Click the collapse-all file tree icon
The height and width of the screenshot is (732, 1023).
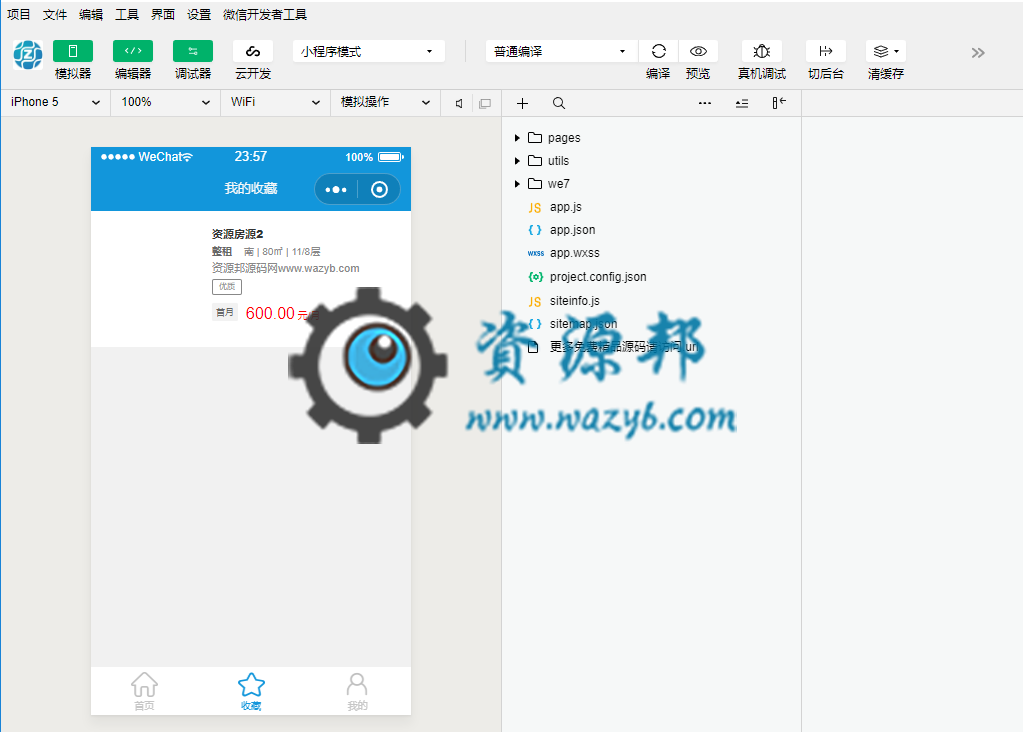point(742,103)
